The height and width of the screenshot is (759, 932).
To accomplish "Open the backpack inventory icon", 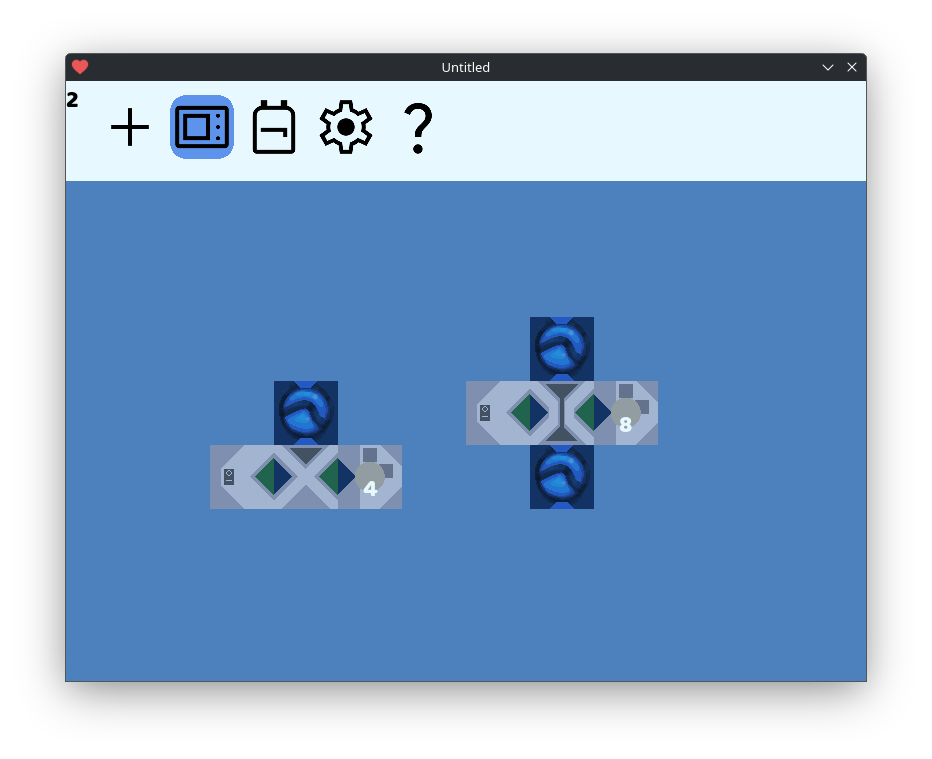I will pyautogui.click(x=274, y=127).
